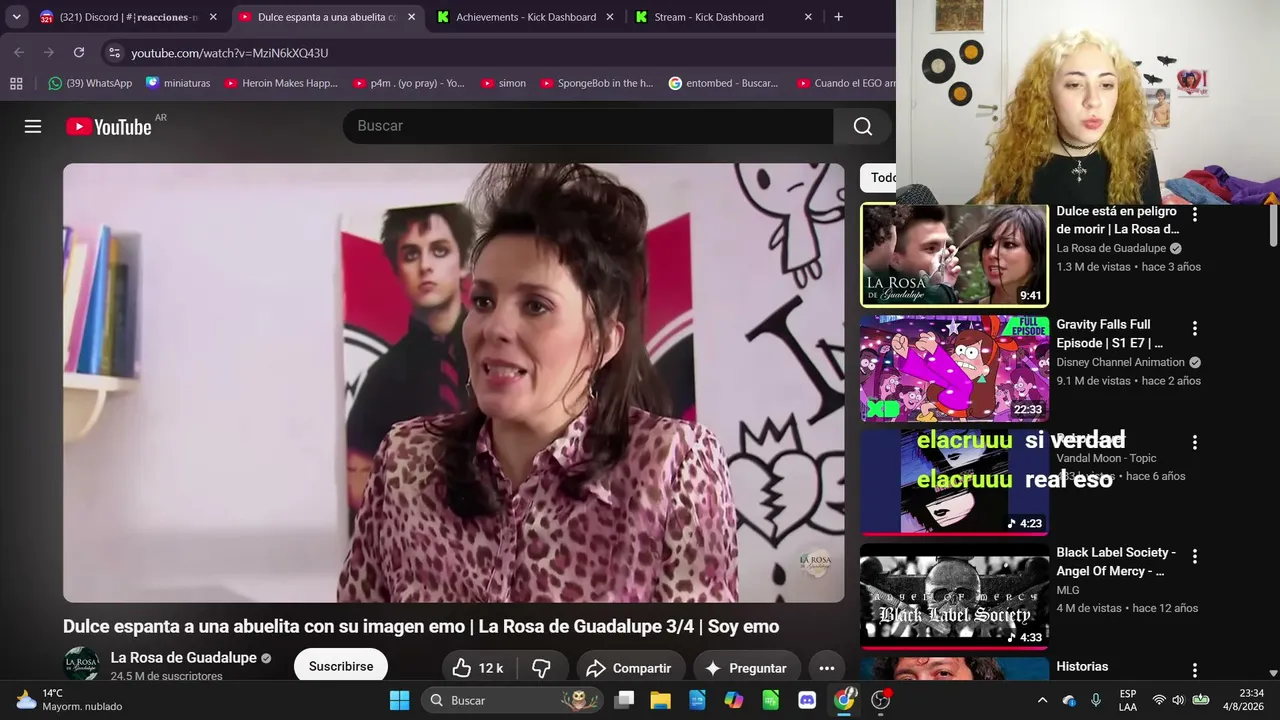
Task: Switch the ESP LAA input language
Action: click(x=1127, y=700)
